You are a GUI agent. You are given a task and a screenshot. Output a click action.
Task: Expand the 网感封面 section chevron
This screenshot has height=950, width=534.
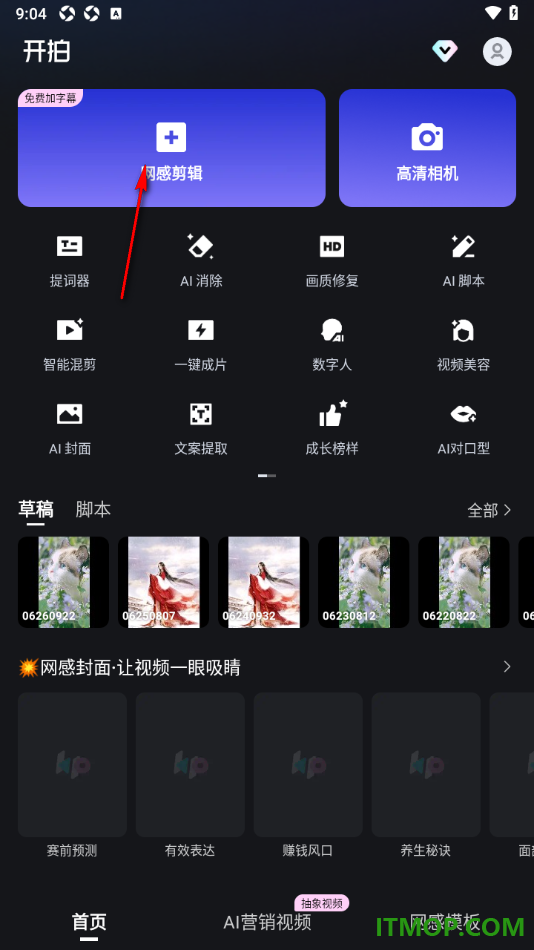(x=507, y=667)
